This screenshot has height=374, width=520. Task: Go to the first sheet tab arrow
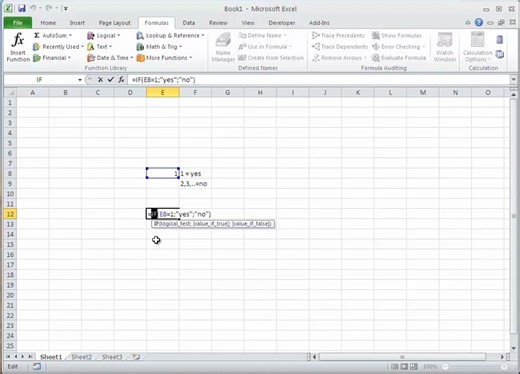[8, 357]
